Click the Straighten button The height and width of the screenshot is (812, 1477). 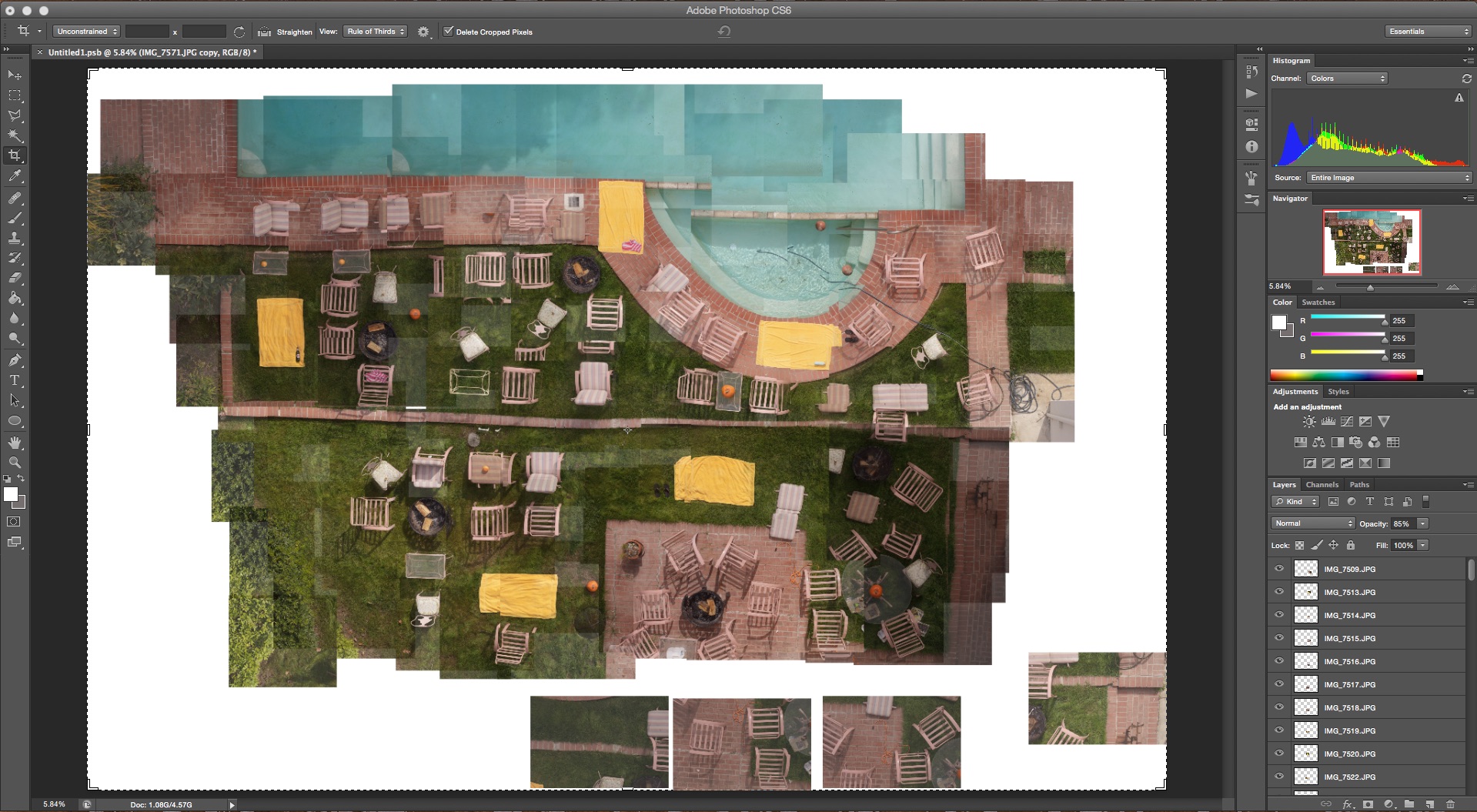point(286,32)
